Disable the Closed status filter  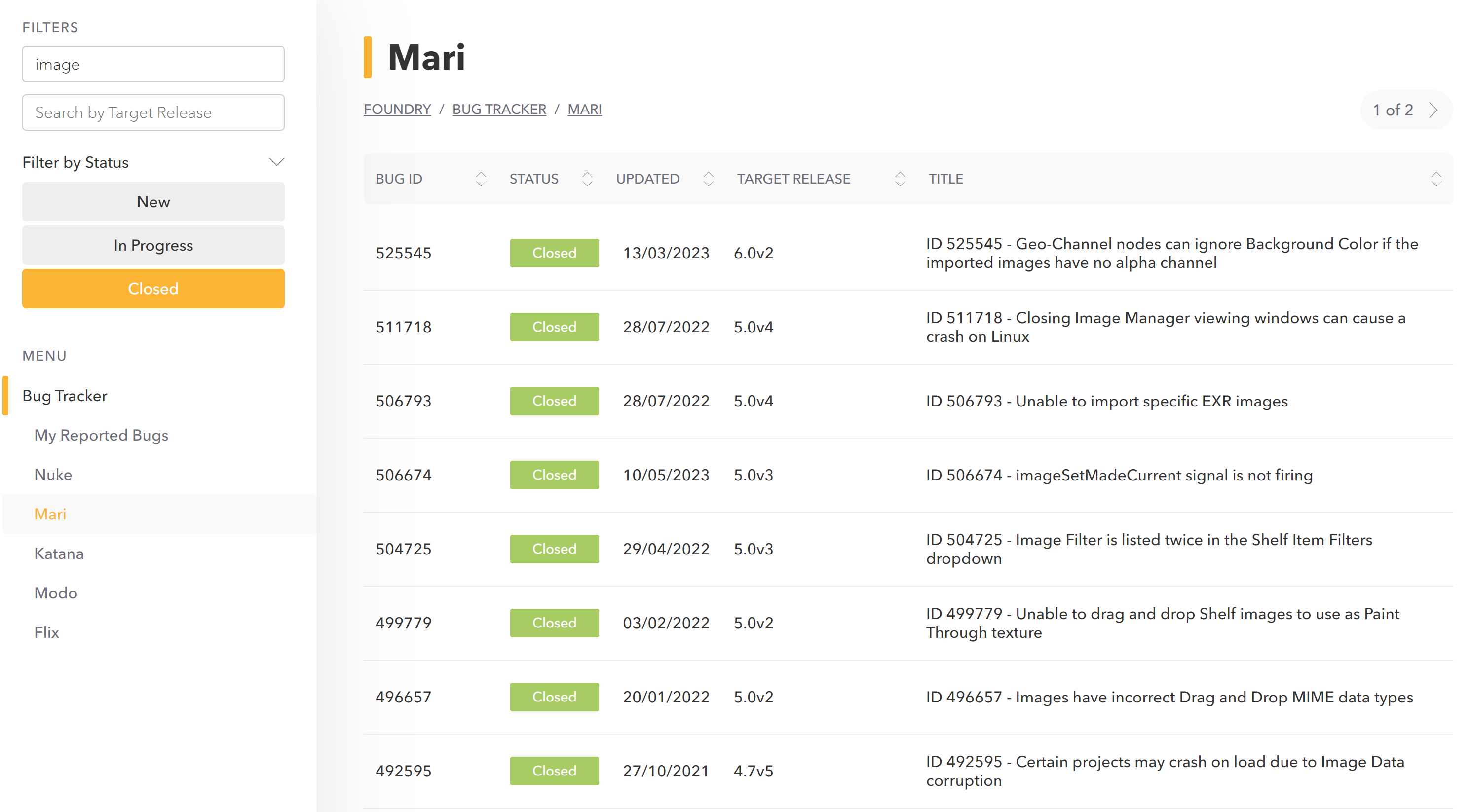tap(153, 289)
